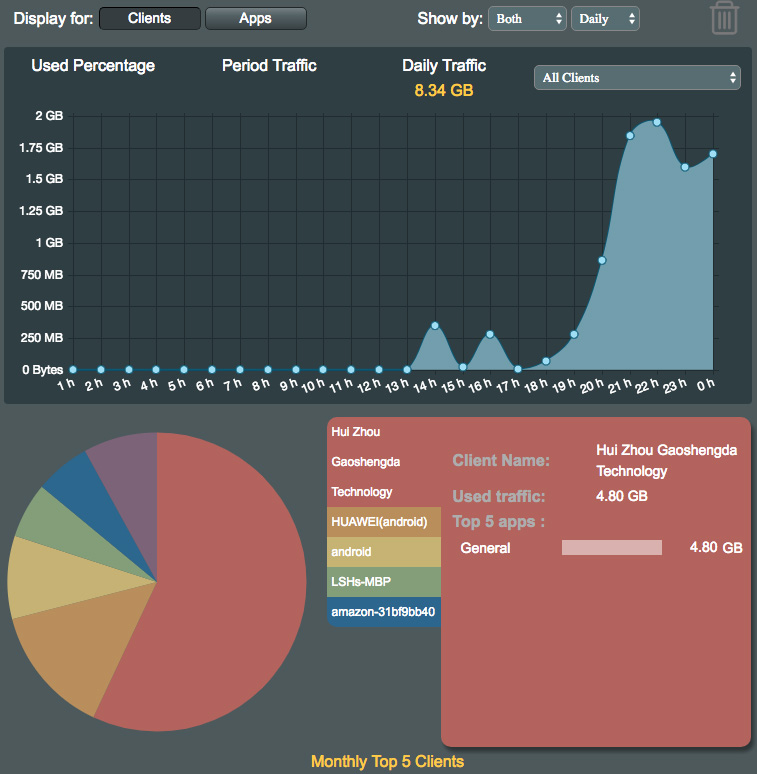Viewport: 757px width, 774px height.
Task: Select HUAWEI(android) client in legend
Action: point(383,522)
